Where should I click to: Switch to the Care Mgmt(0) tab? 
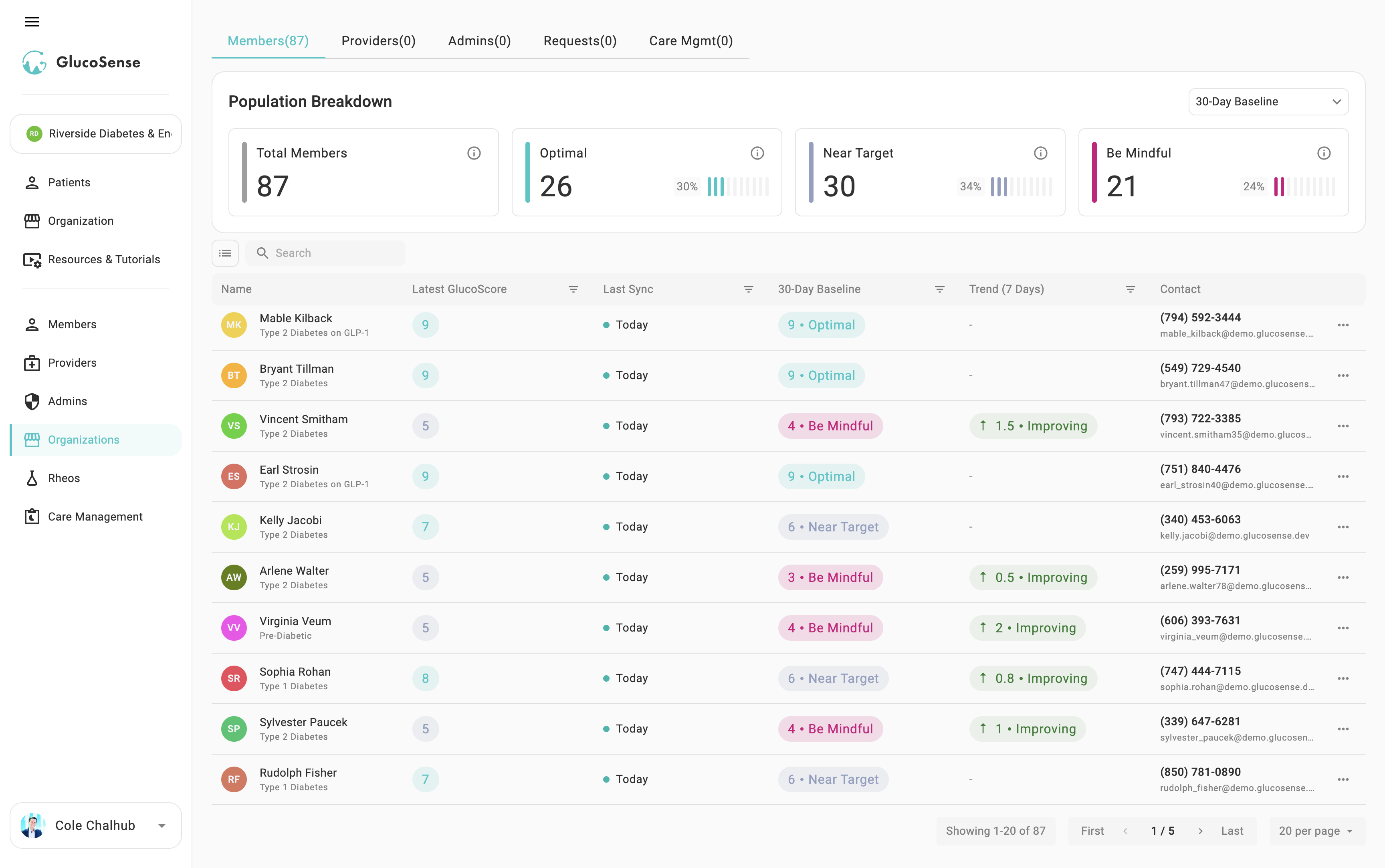(x=690, y=41)
